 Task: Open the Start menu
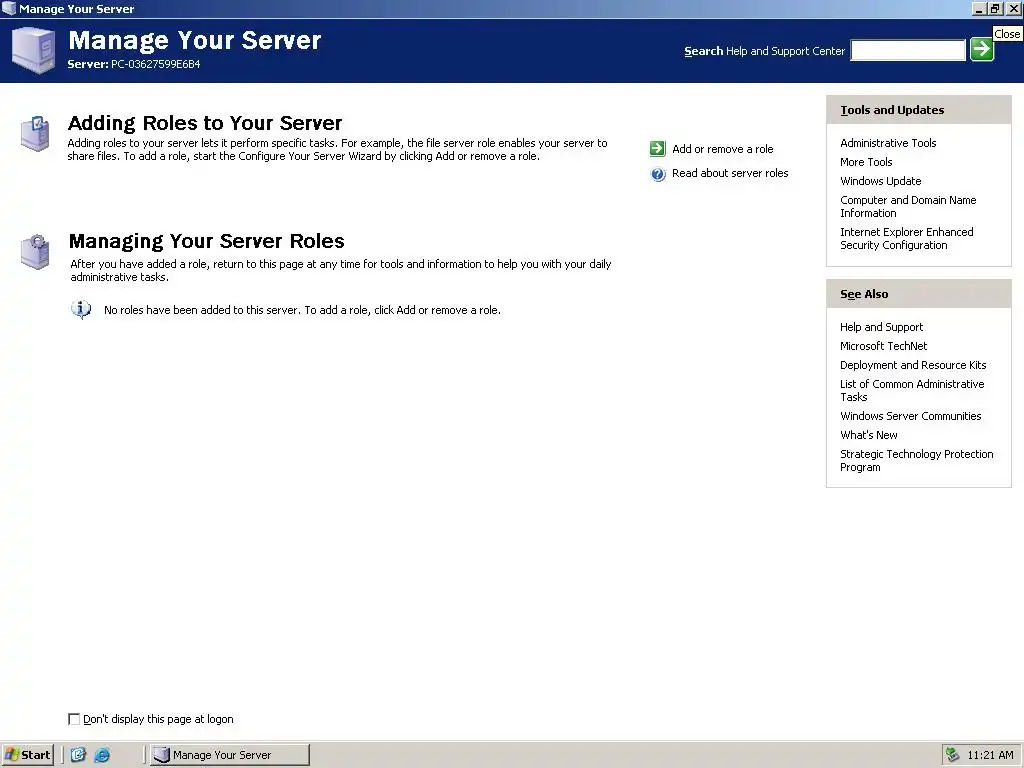pyautogui.click(x=27, y=755)
